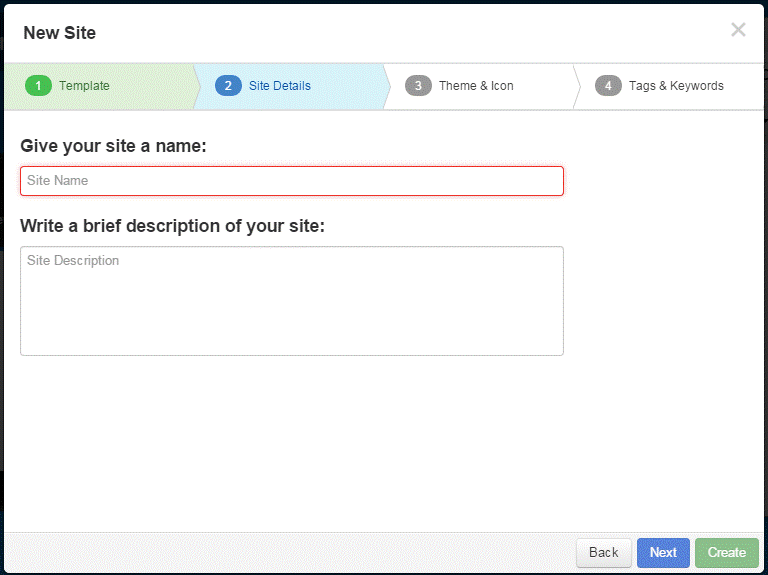
Task: Click the gray step 3 number badge
Action: coord(418,86)
